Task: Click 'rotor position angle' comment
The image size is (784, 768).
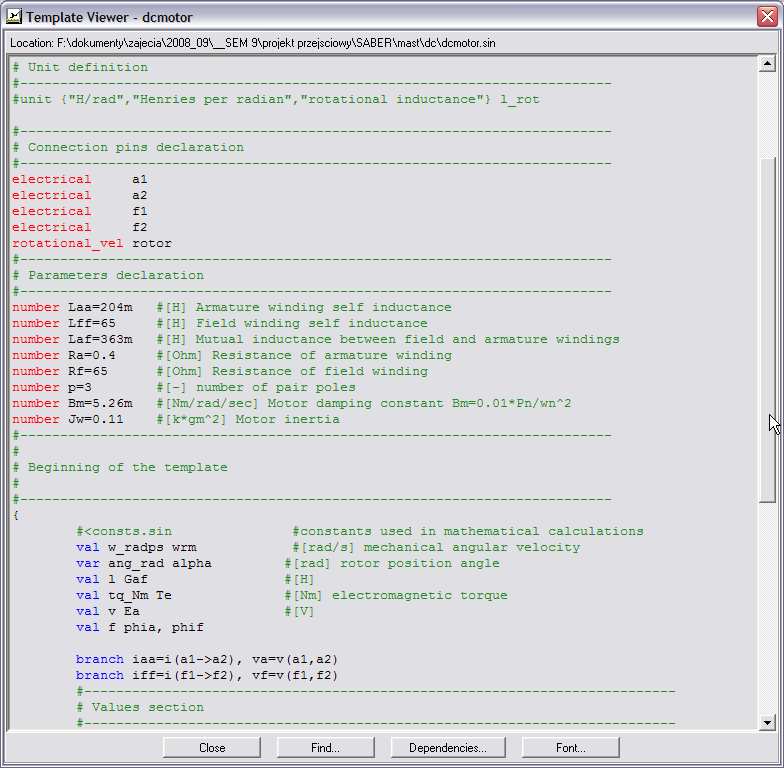Action: (420, 563)
